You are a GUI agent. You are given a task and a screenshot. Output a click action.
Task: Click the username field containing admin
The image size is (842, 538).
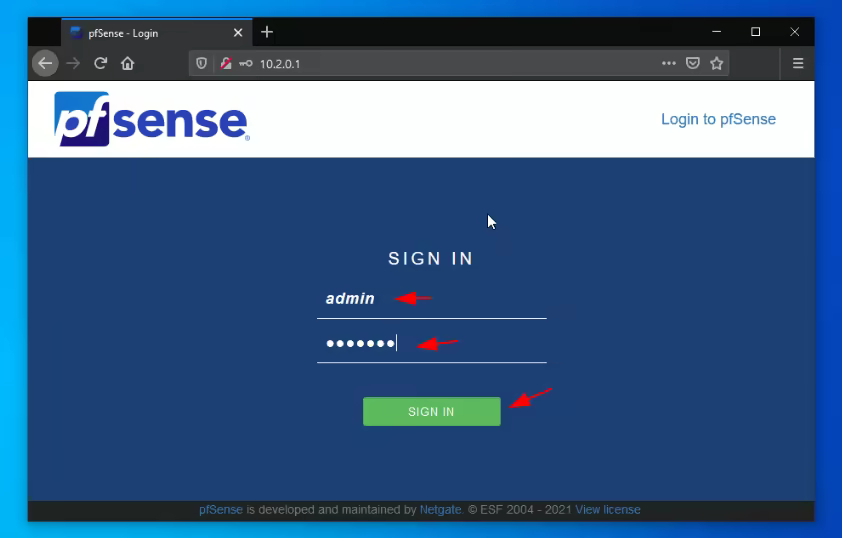[x=432, y=299]
